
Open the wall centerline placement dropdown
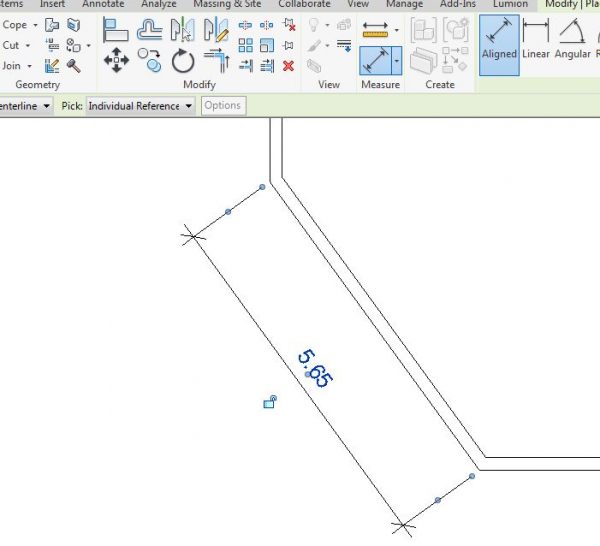click(x=47, y=106)
